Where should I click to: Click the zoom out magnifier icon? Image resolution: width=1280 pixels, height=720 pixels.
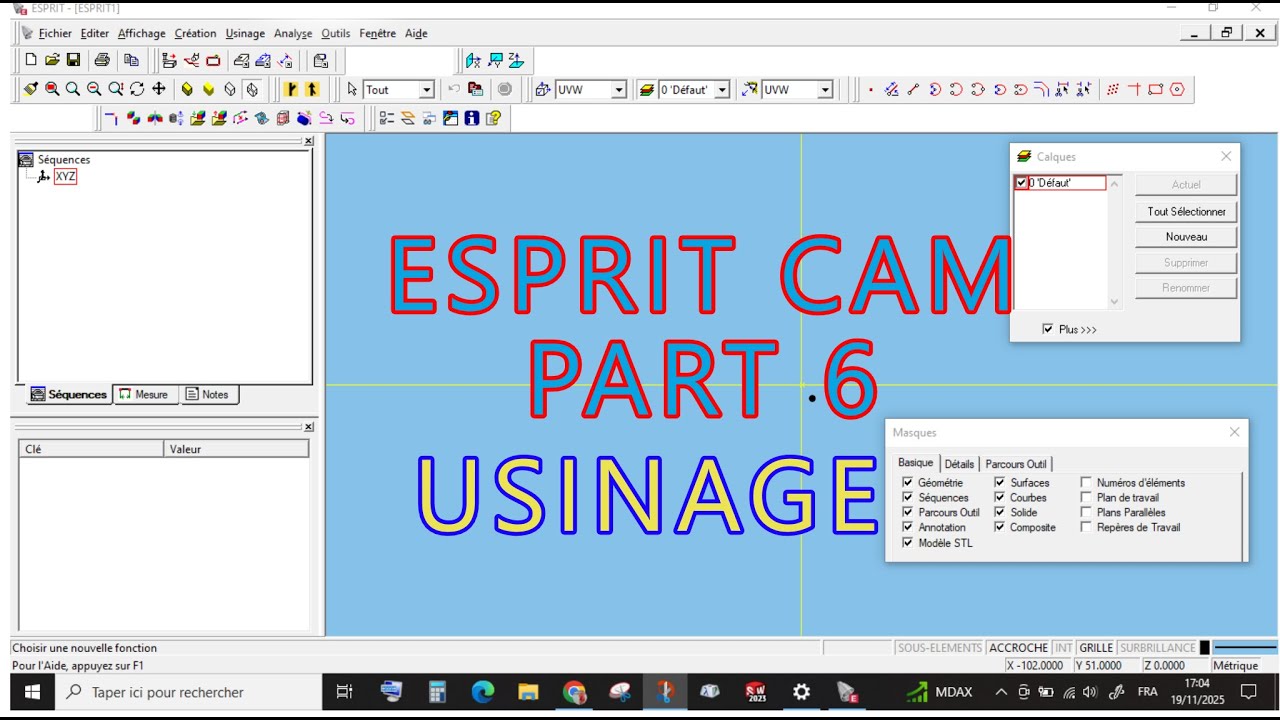(94, 89)
